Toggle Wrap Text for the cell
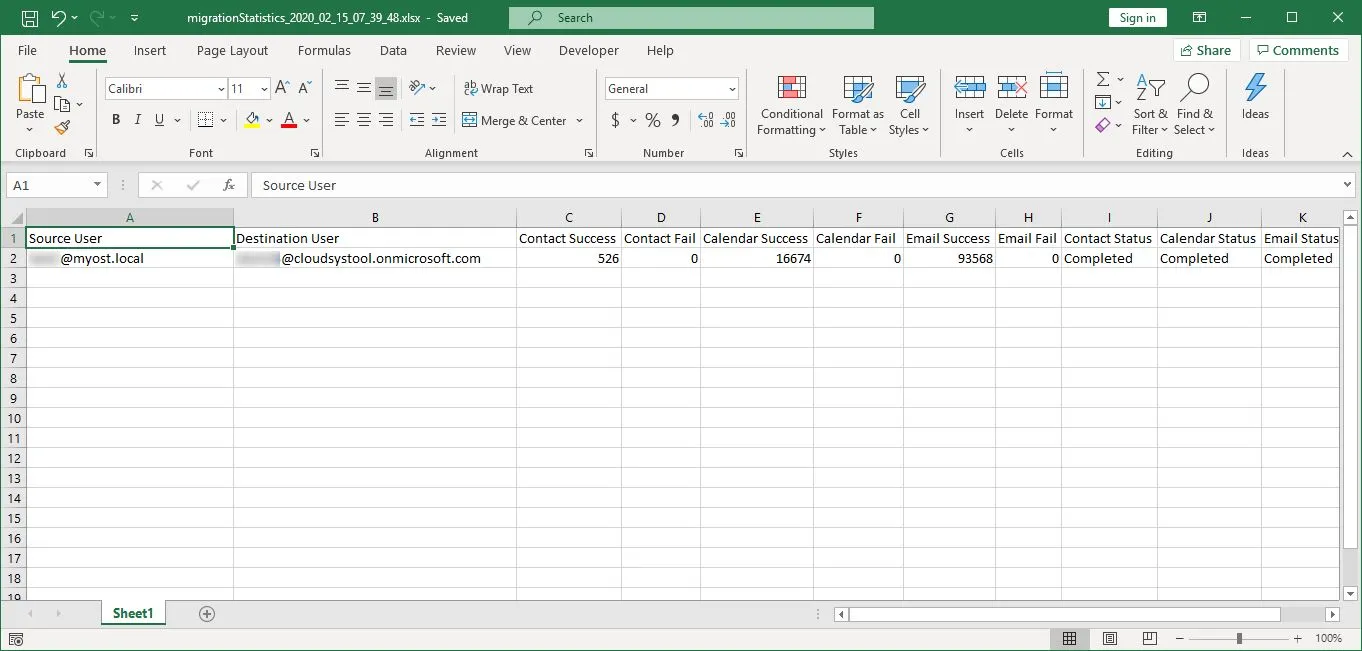This screenshot has width=1362, height=651. (498, 89)
